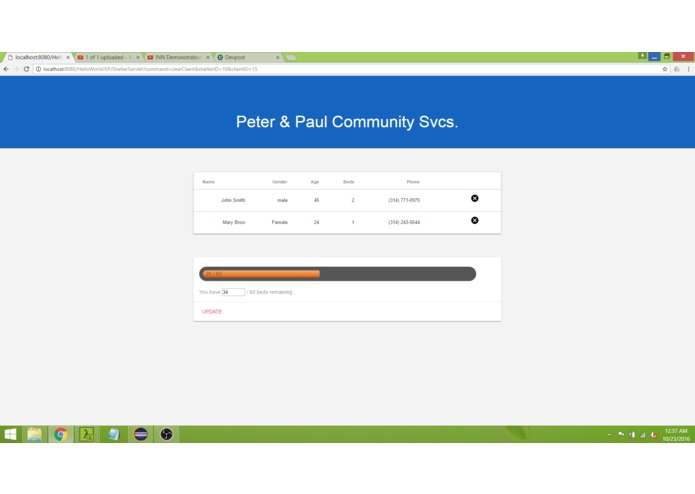Click the phone number '(314) 771-0975'
The width and height of the screenshot is (695, 494).
(404, 200)
